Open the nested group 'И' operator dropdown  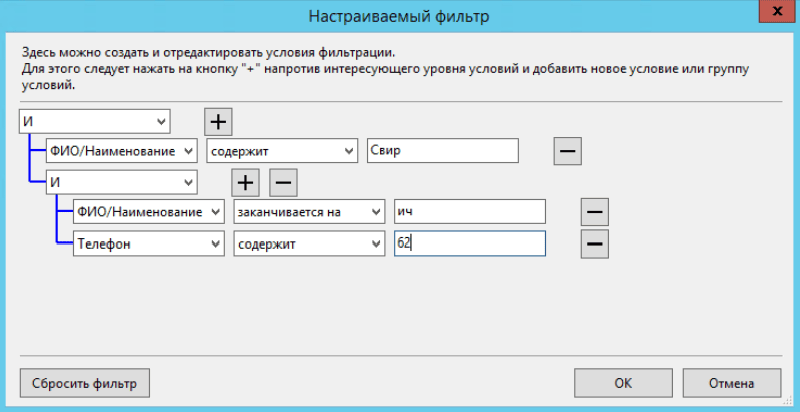point(122,182)
